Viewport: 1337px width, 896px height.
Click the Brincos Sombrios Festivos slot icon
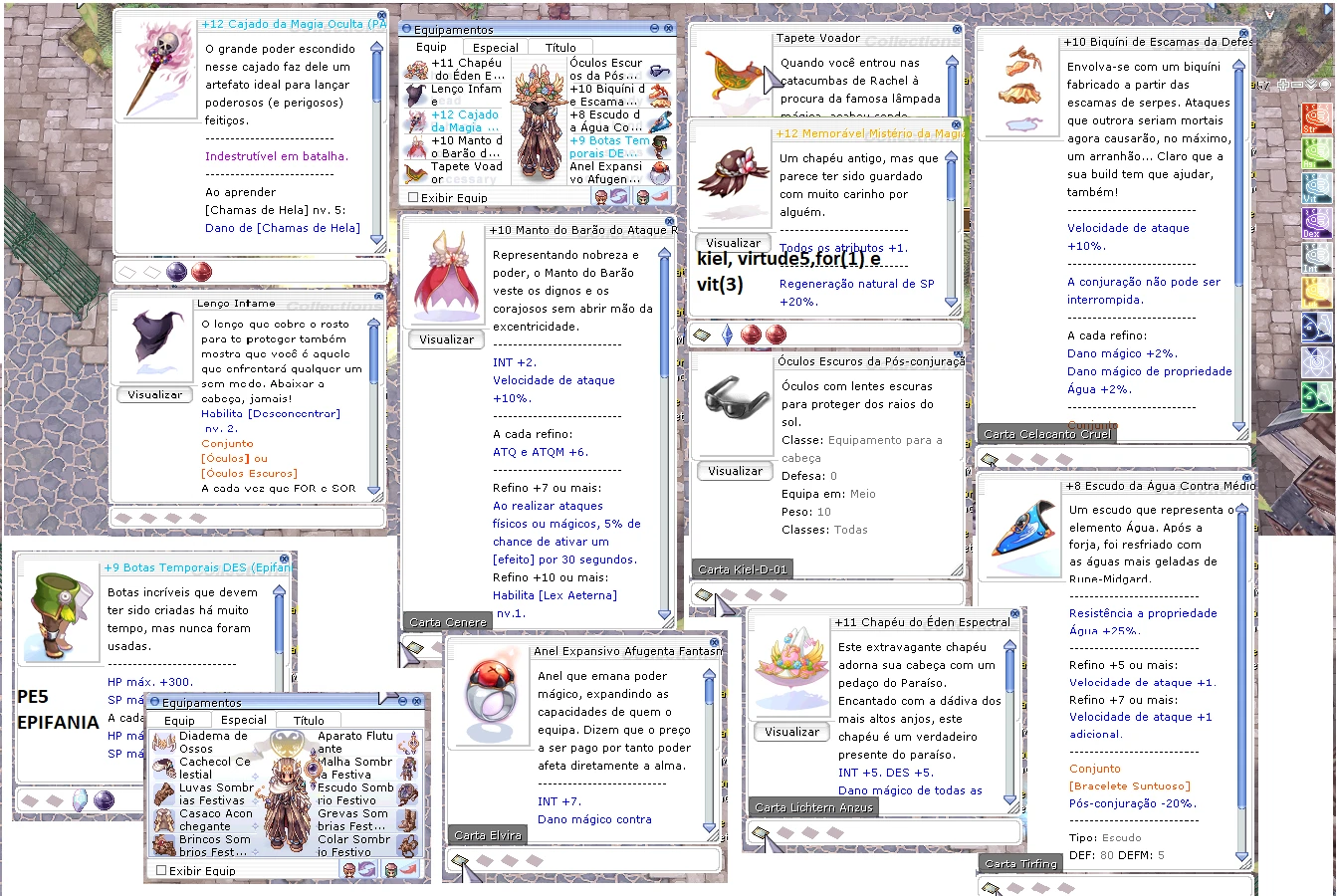click(164, 846)
